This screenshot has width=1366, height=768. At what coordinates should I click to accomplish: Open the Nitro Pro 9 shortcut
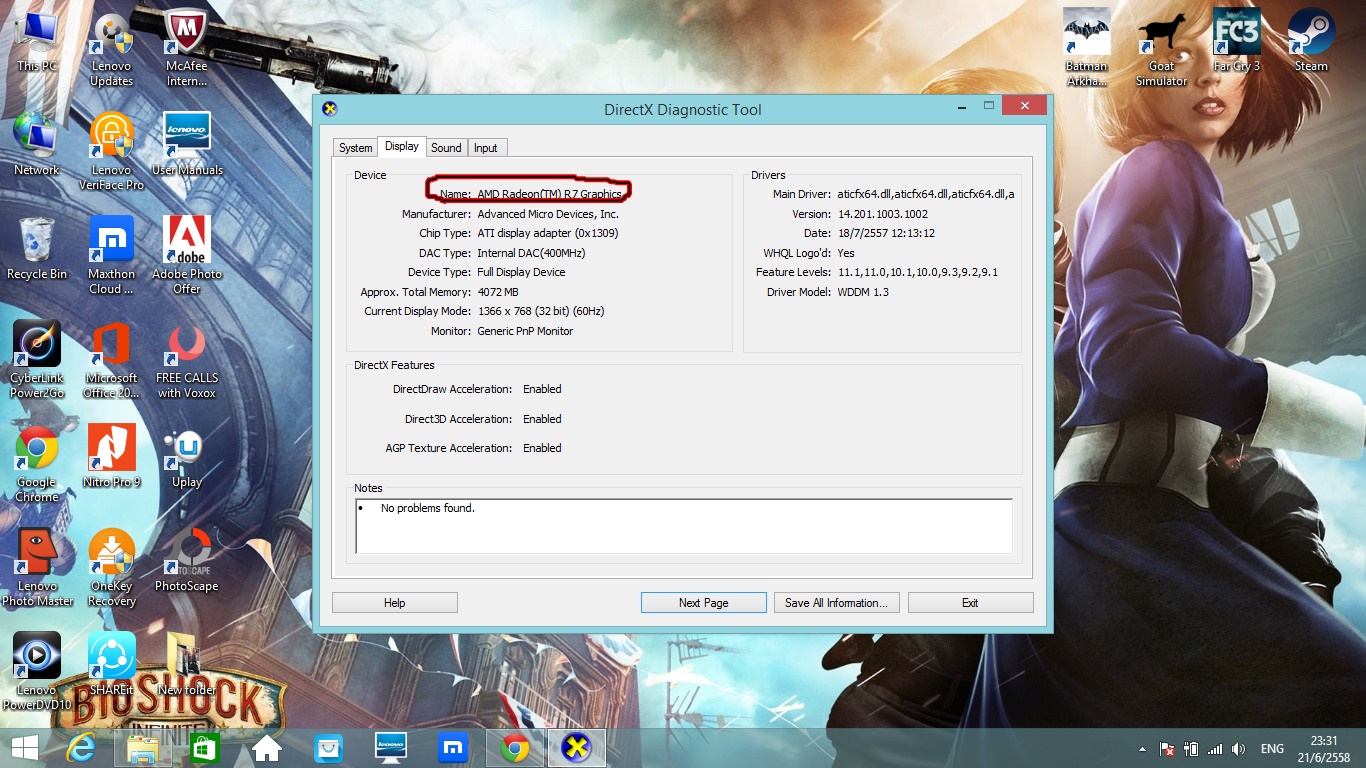click(x=112, y=457)
